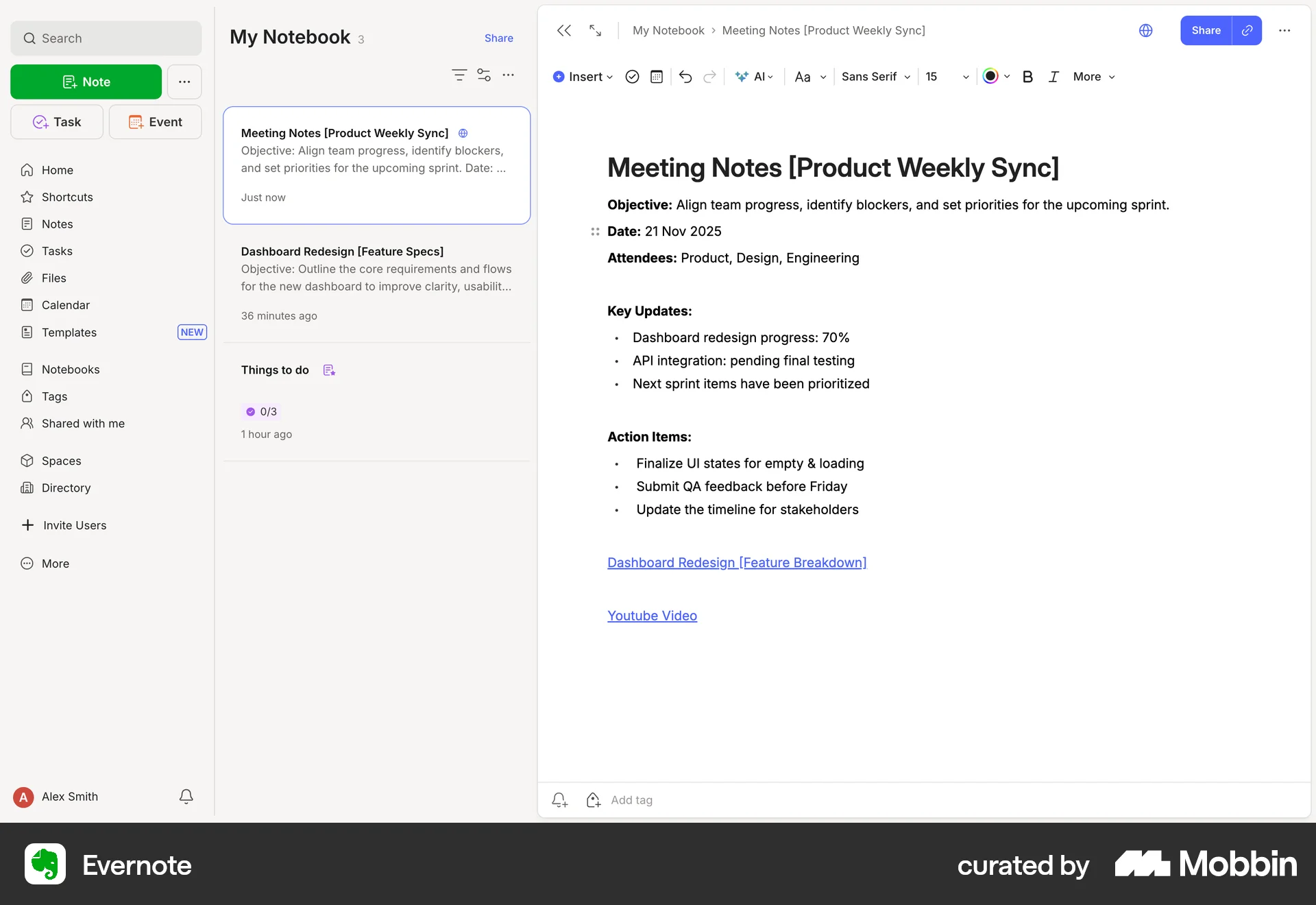Open the font family dropdown showing Sans Serif
This screenshot has height=905, width=1316.
[875, 76]
